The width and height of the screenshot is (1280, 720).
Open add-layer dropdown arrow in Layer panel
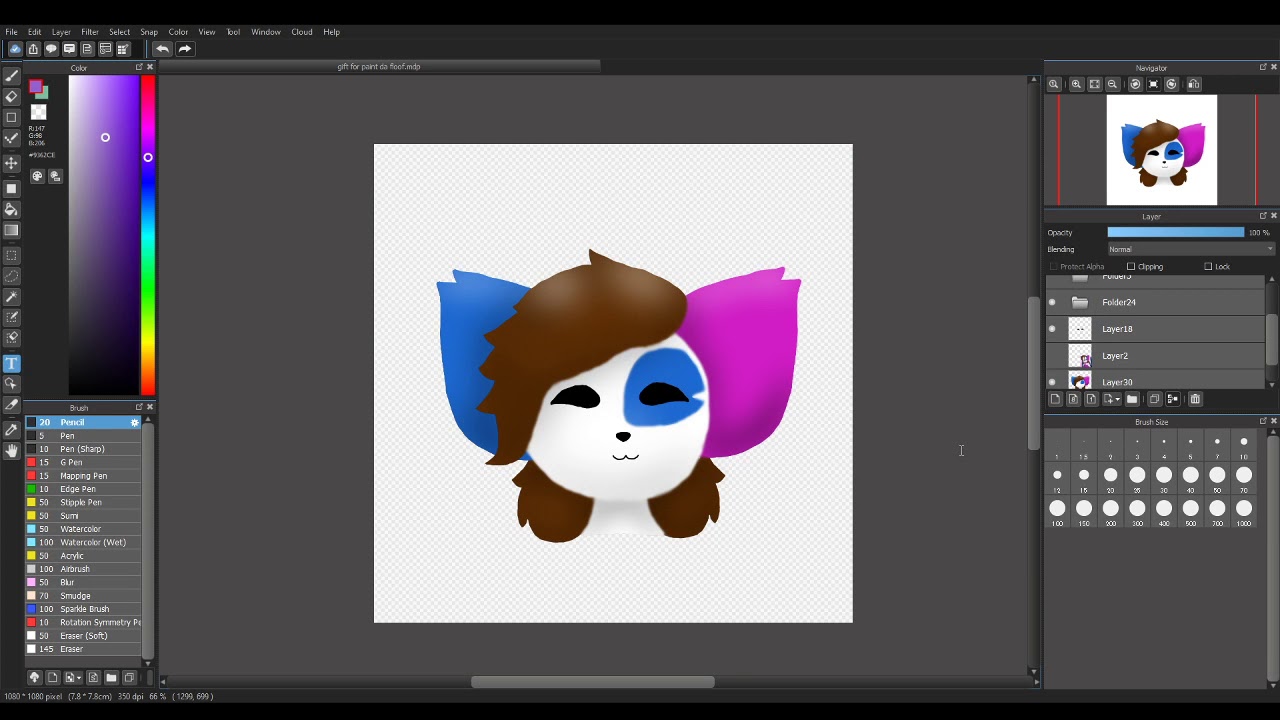tap(1111, 399)
